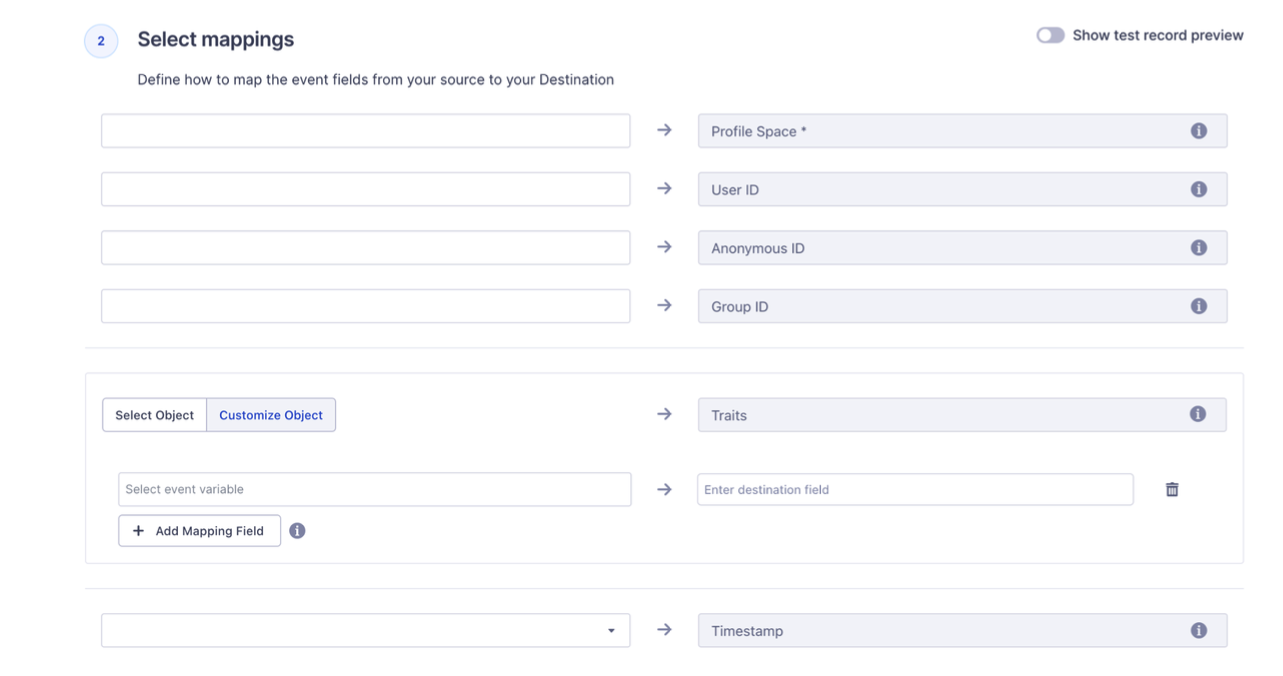
Task: Click the Enter destination field input
Action: [x=915, y=489]
